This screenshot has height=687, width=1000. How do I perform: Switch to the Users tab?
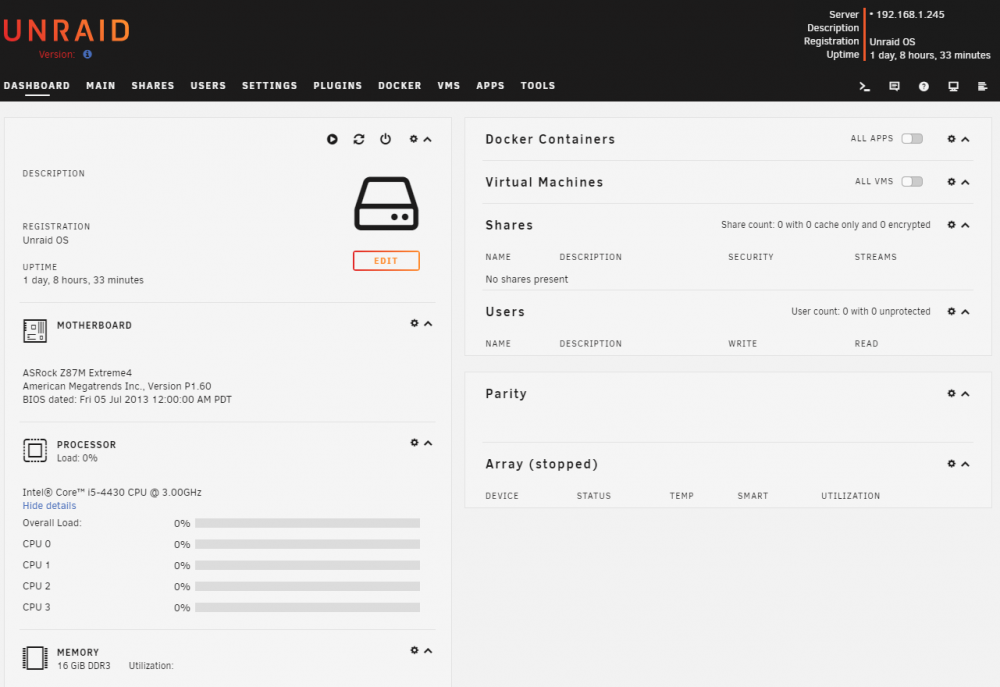[208, 85]
